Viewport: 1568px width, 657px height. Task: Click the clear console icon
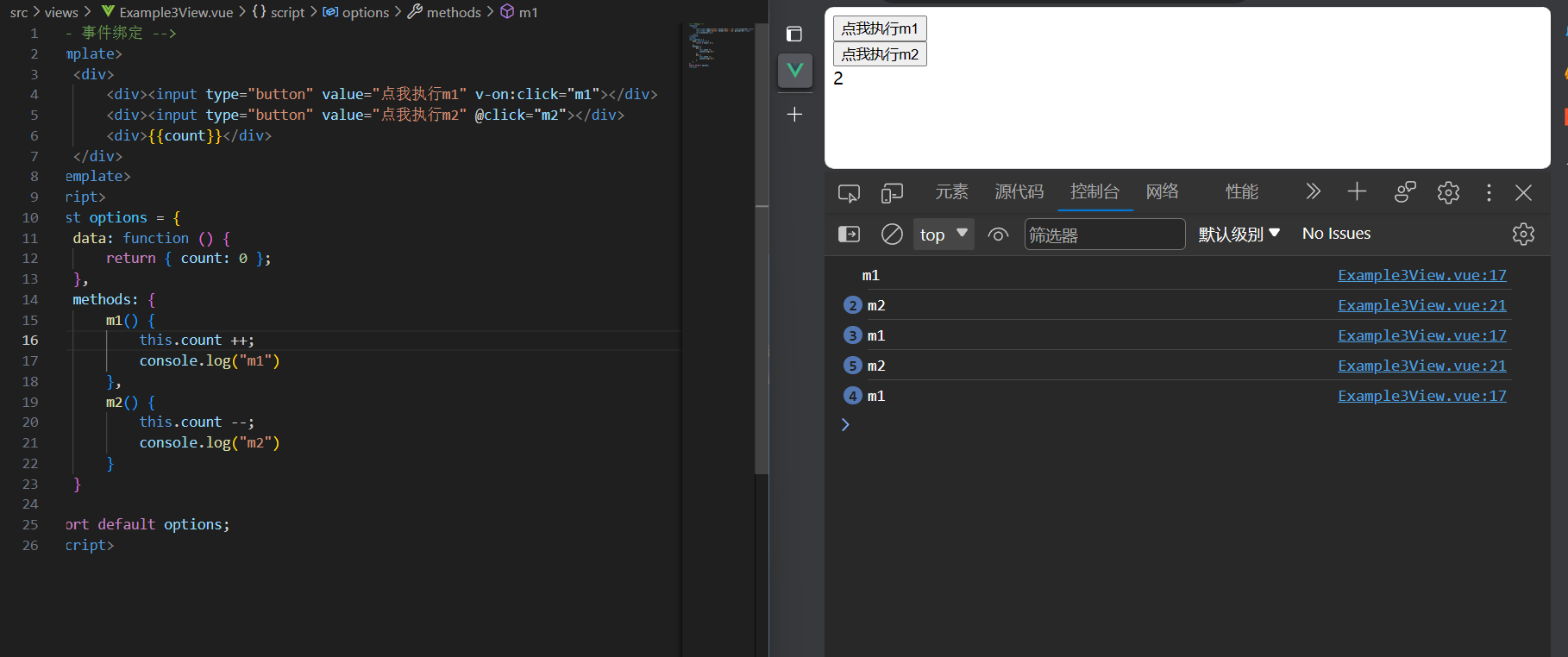point(892,235)
